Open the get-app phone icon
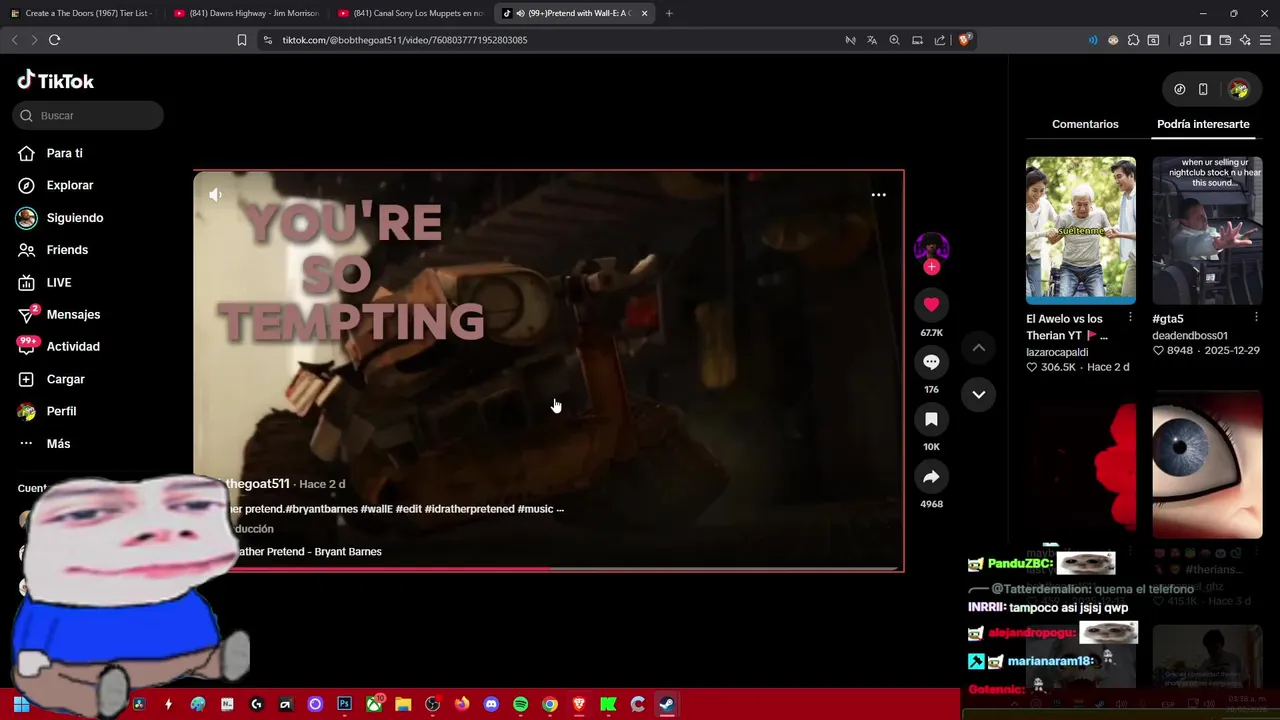 tap(1203, 89)
